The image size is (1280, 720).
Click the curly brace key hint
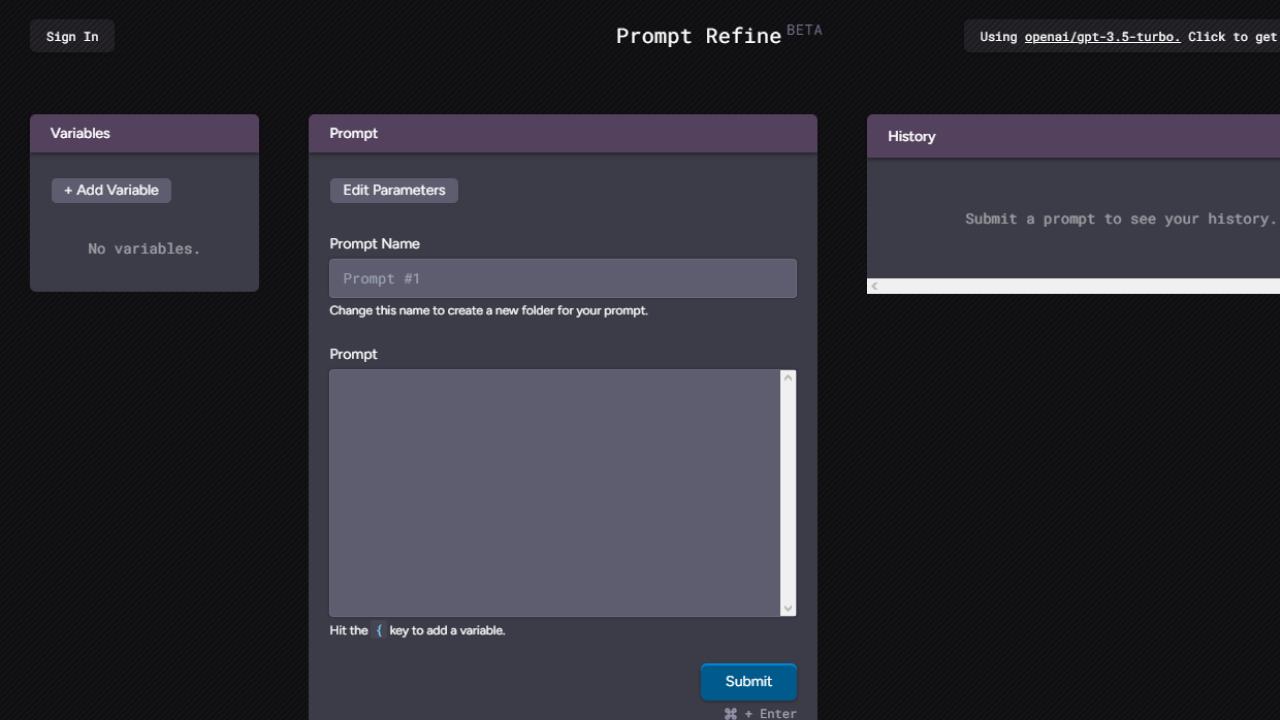click(x=379, y=631)
